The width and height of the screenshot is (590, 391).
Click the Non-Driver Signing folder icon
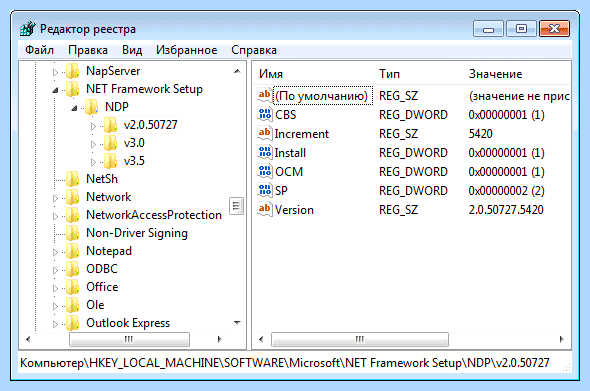click(x=72, y=233)
